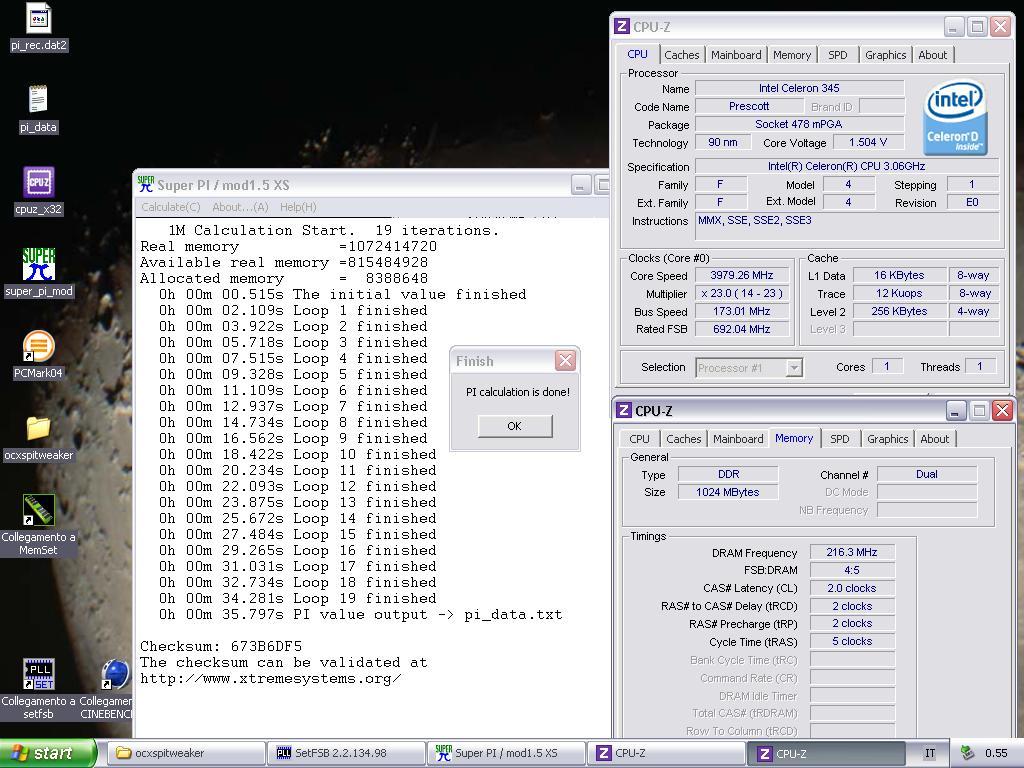Minimize the lower CPU-Z window
The image size is (1024, 768).
click(x=956, y=410)
